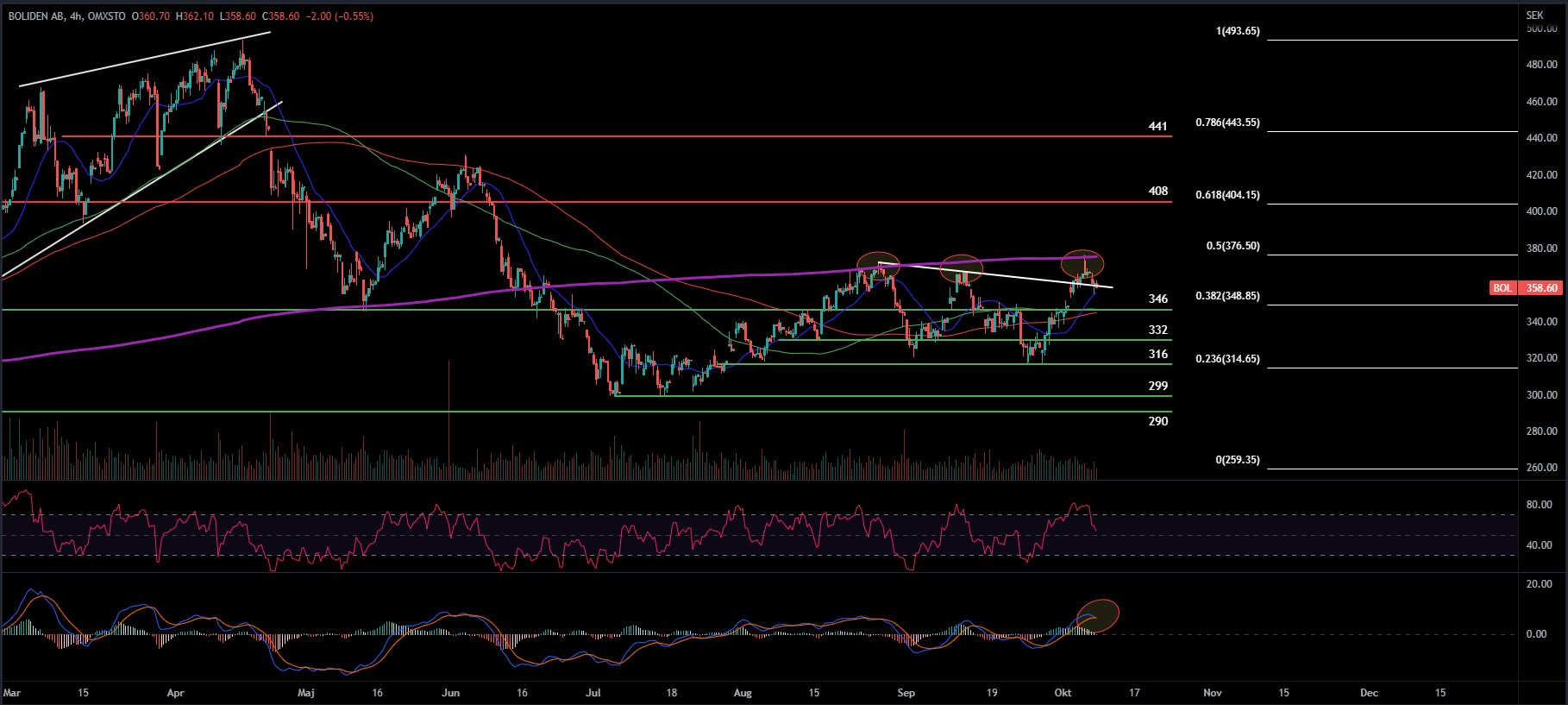The image size is (1568, 705).
Task: Click the 80.00 level on RSI scale
Action: point(1539,505)
